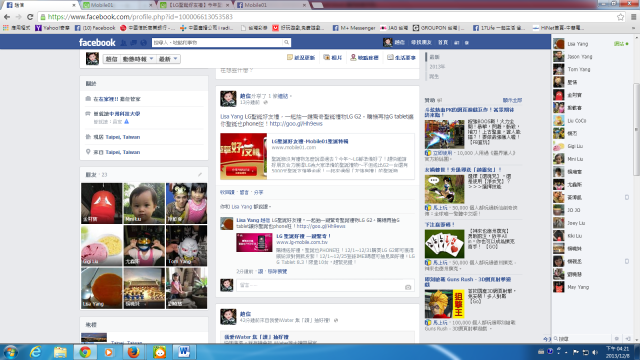Open the Facebook messages icon

(133, 42)
